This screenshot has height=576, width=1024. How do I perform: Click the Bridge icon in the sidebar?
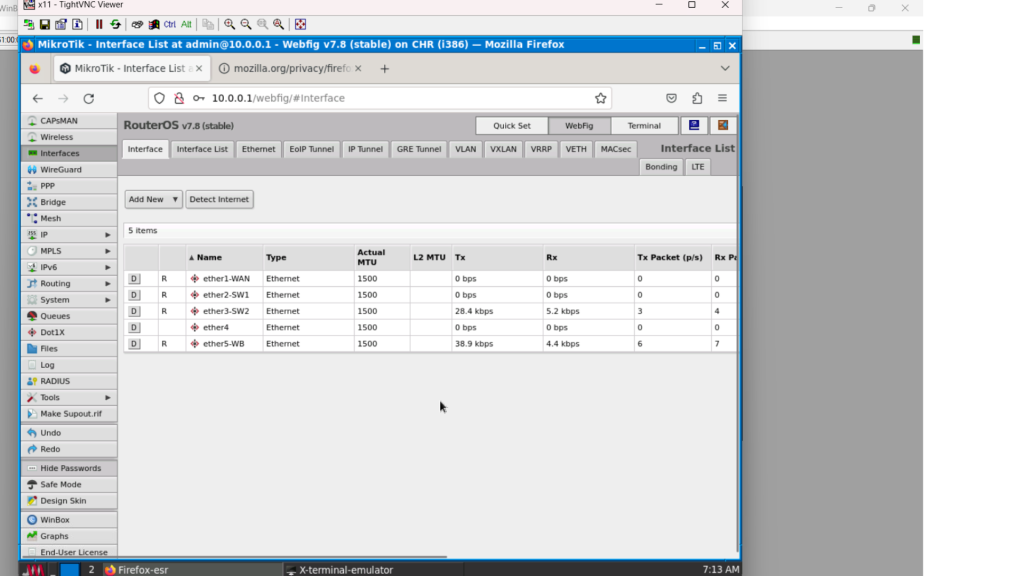(32, 202)
